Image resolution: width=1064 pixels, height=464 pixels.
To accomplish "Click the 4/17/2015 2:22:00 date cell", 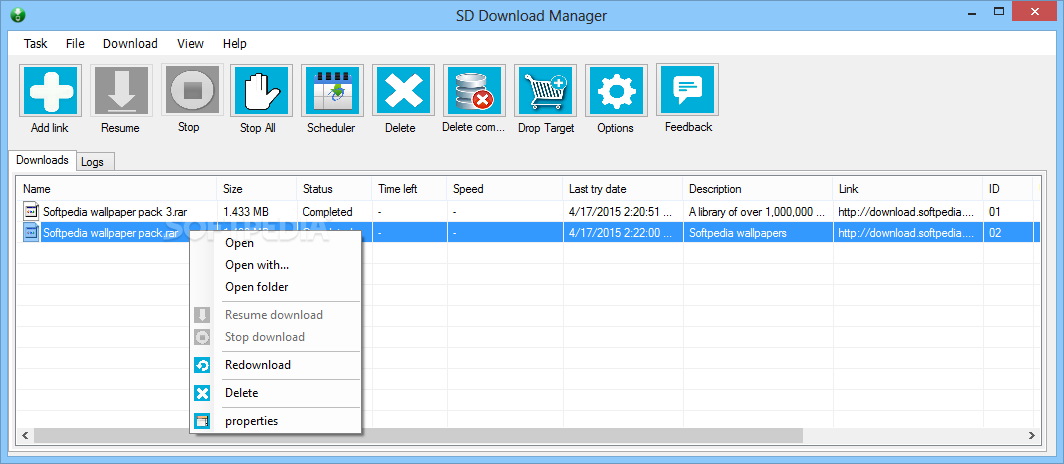I will click(x=621, y=233).
